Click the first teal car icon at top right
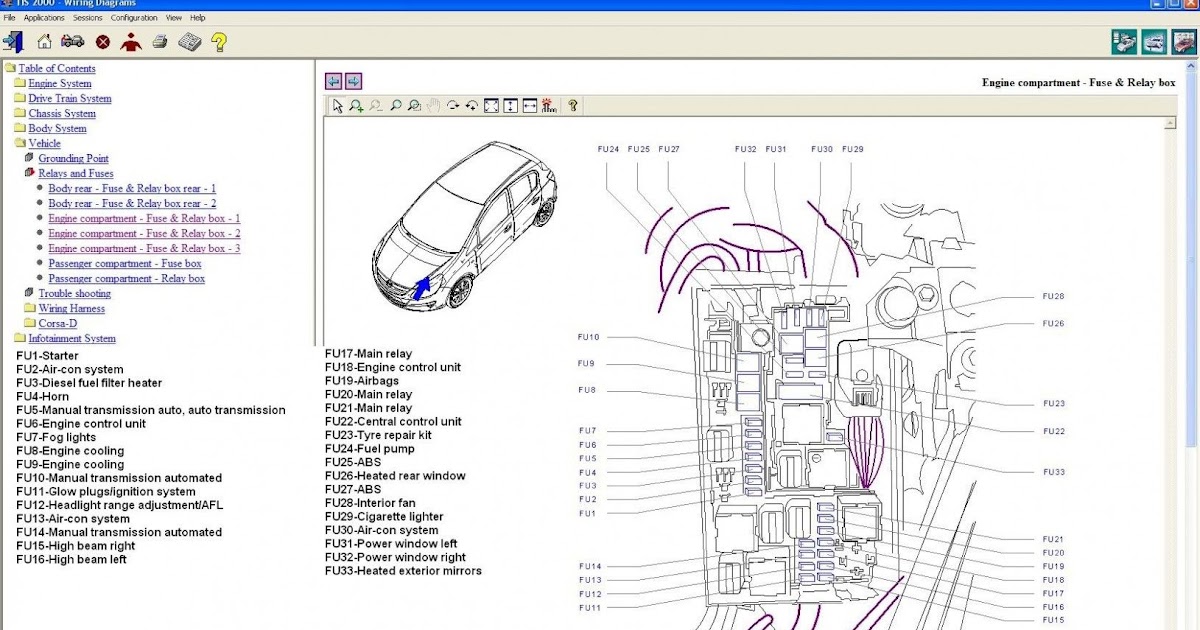Screen dimensions: 1200x630 coord(1124,42)
